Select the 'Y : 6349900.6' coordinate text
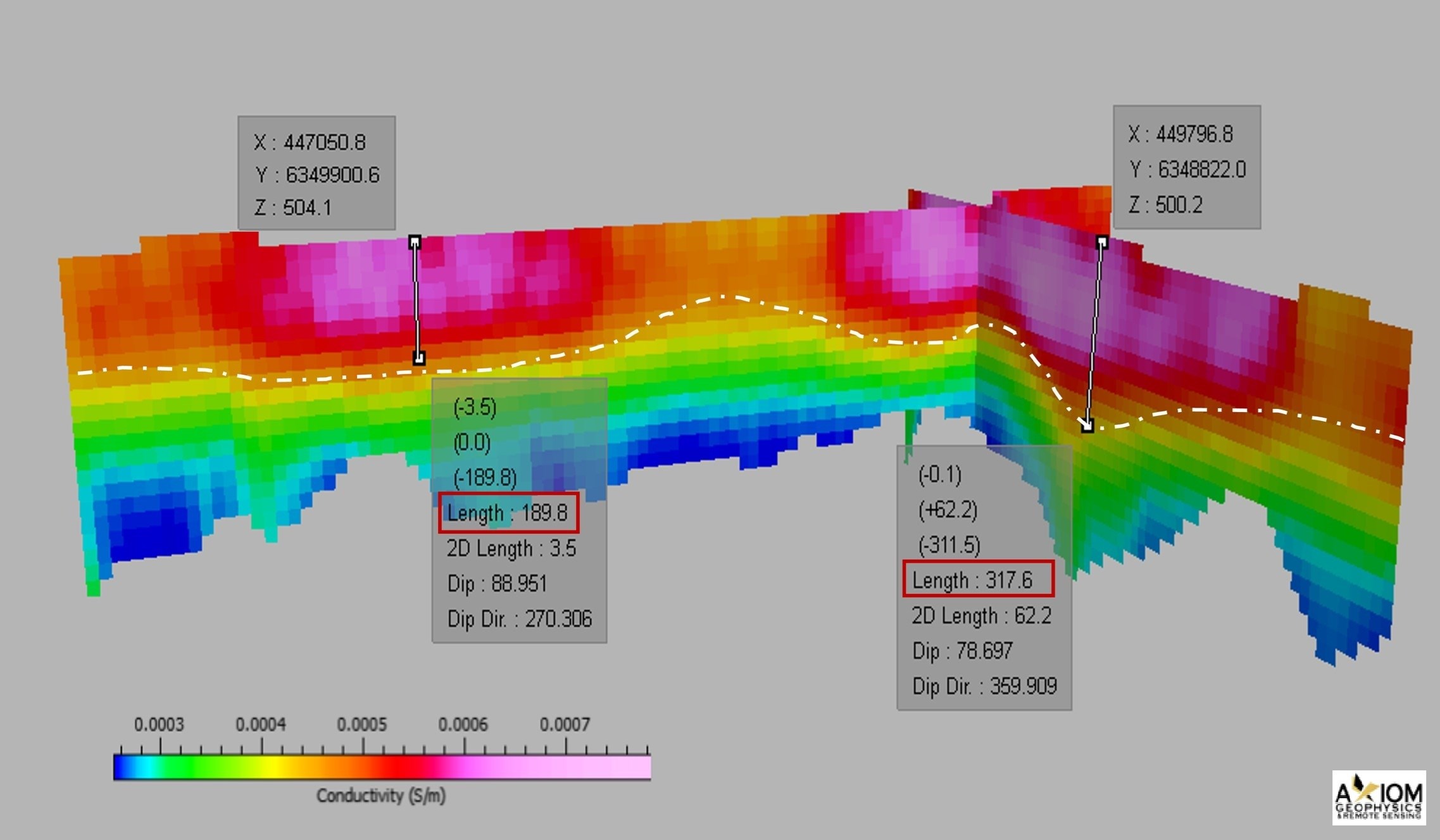 (x=317, y=175)
